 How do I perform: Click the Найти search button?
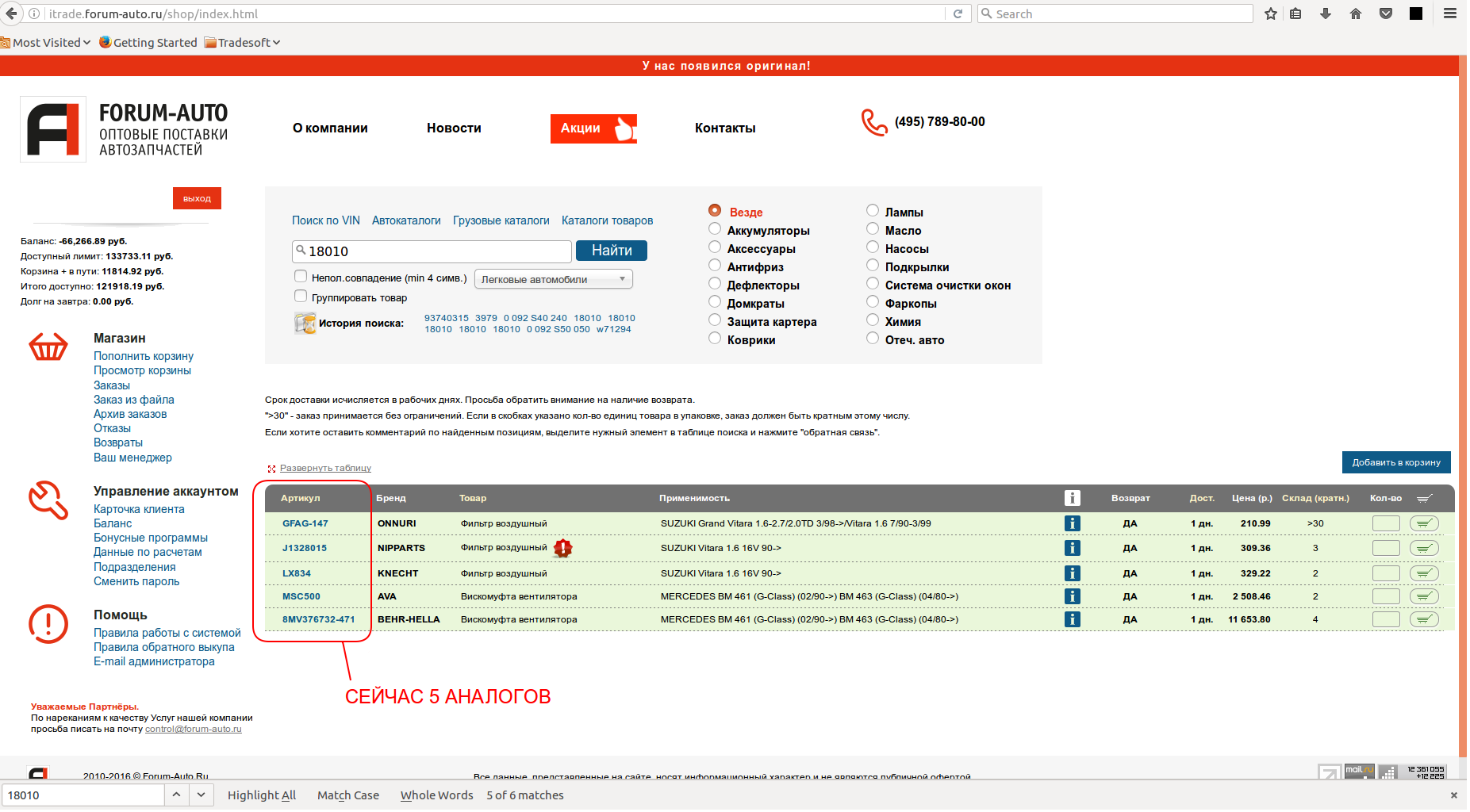[x=612, y=251]
